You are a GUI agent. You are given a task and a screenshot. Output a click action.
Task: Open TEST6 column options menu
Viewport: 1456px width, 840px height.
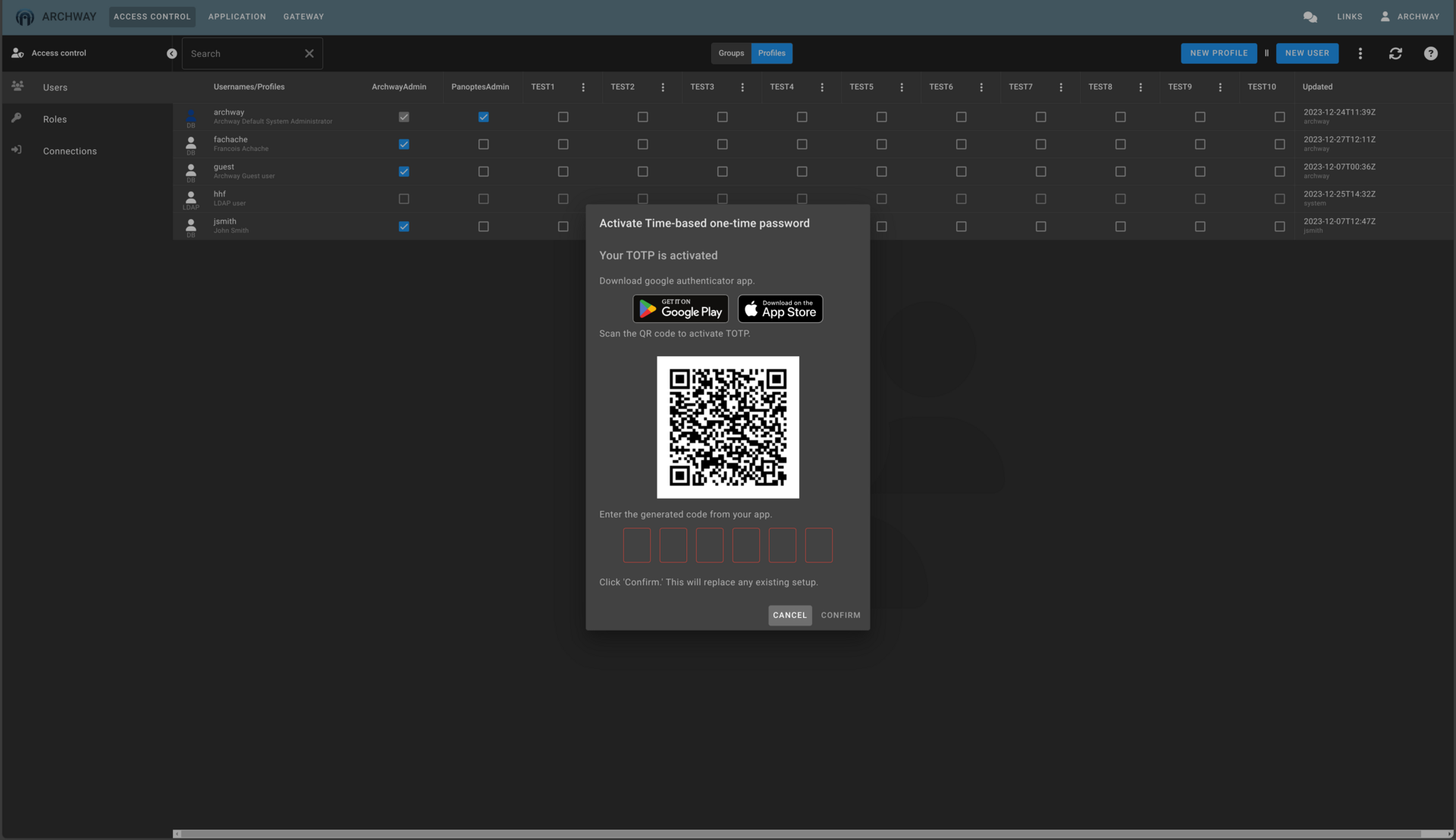click(x=981, y=87)
